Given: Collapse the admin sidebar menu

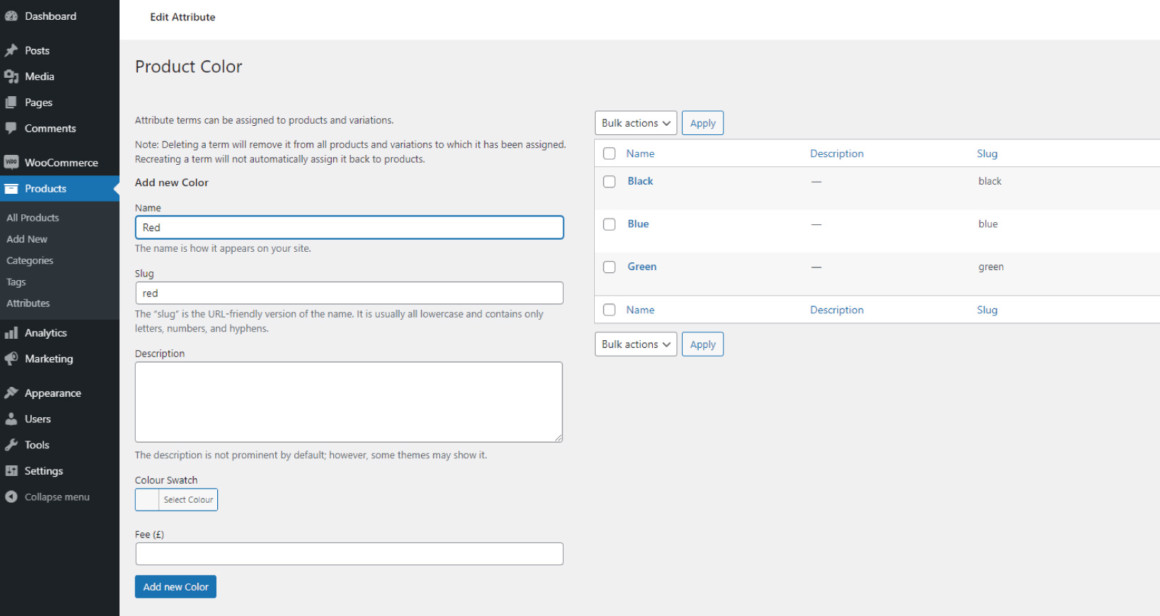Looking at the screenshot, I should click(47, 497).
